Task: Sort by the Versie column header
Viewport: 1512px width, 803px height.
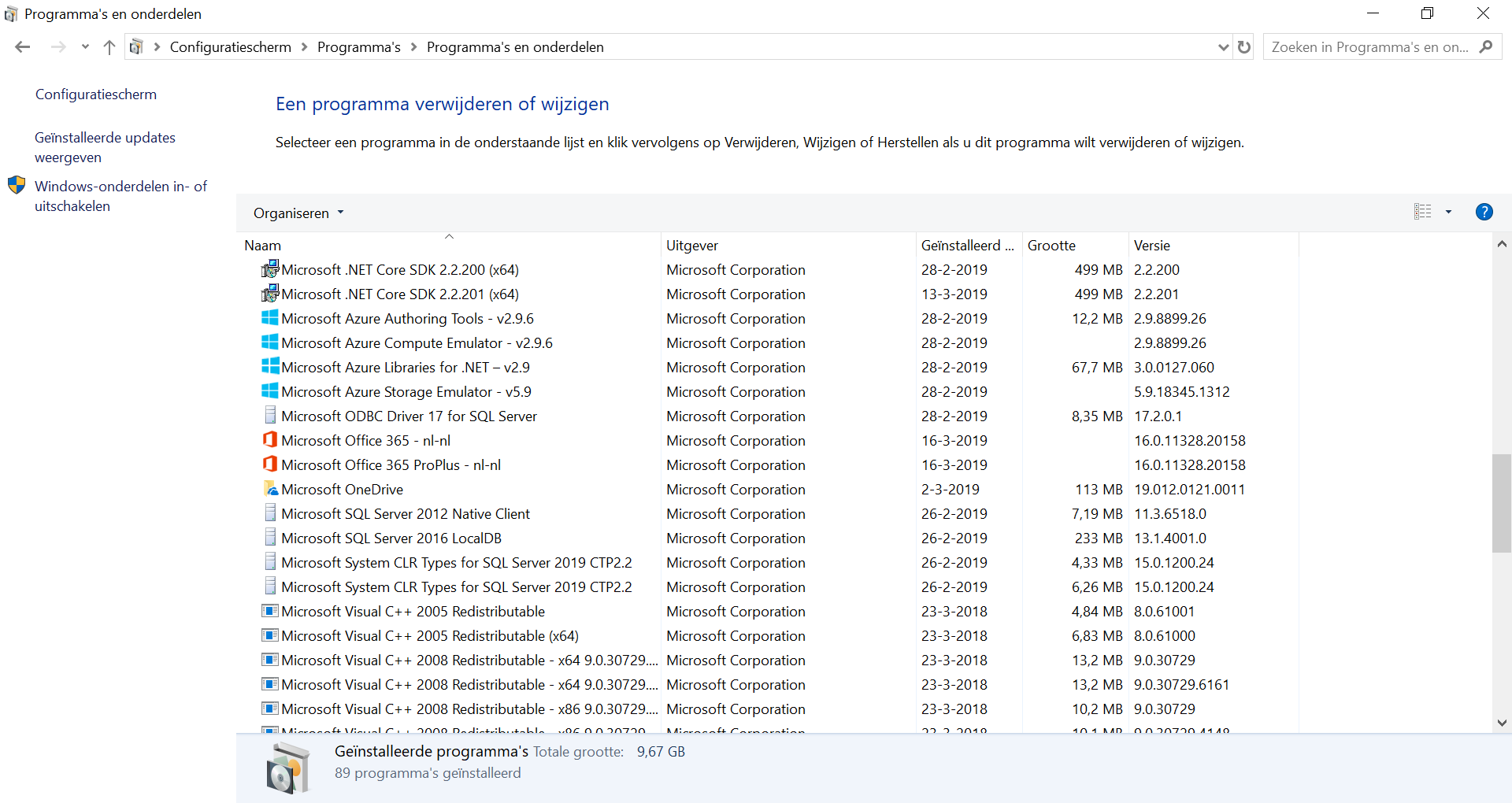Action: pyautogui.click(x=1213, y=245)
